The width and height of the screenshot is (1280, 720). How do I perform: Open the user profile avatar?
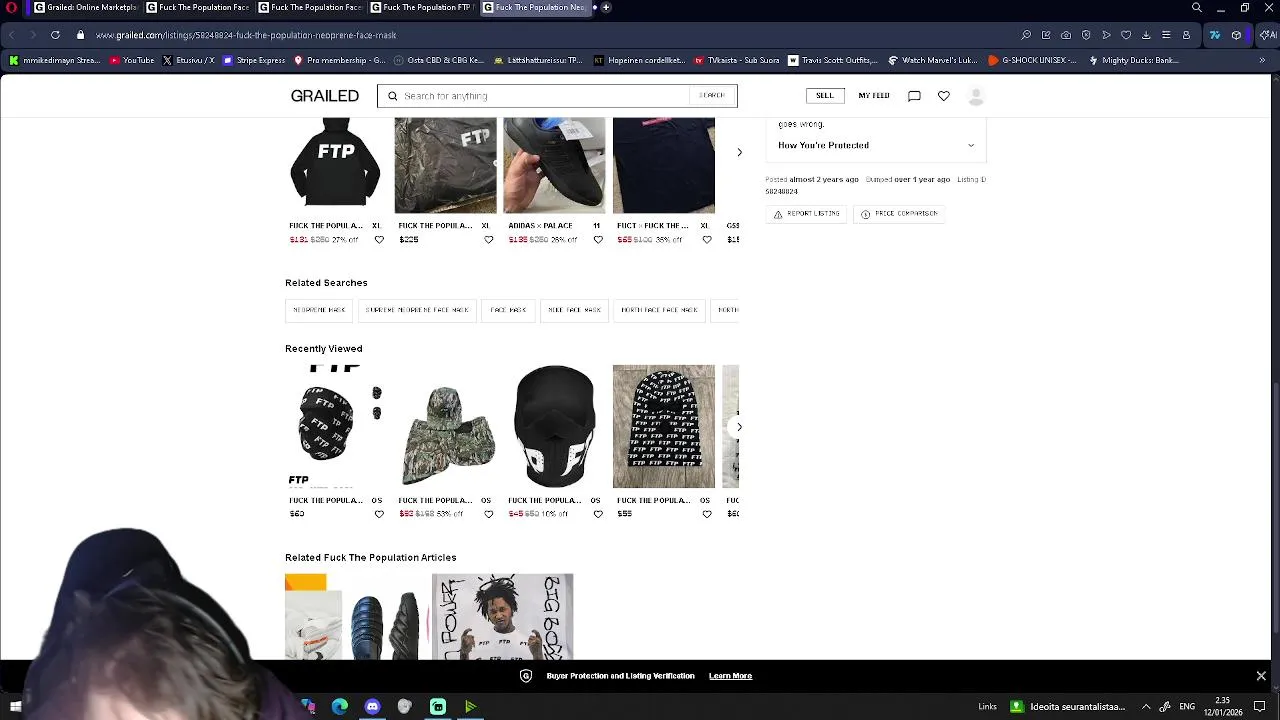pos(976,96)
